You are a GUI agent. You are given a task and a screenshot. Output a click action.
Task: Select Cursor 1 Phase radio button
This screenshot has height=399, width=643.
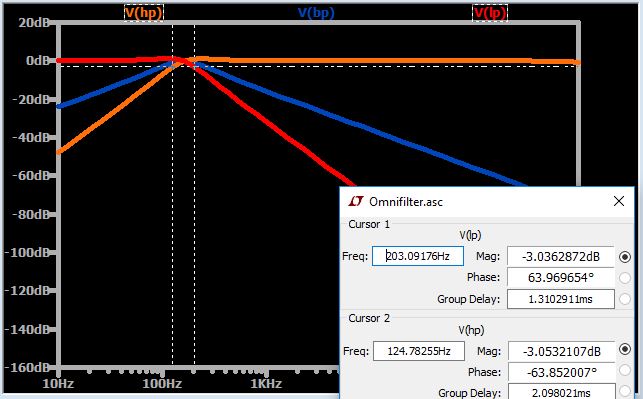[625, 278]
